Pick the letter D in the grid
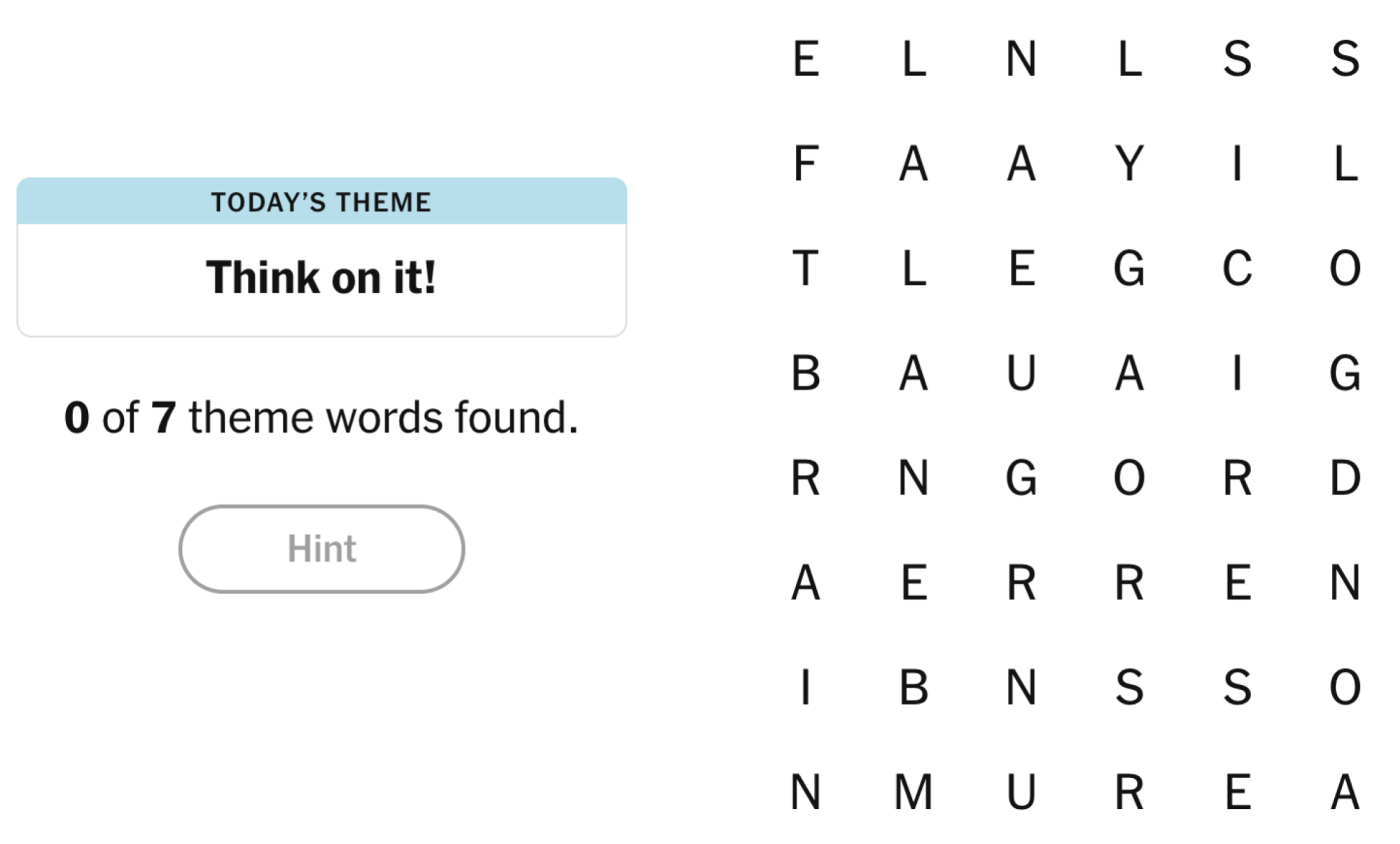This screenshot has height=844, width=1400. coord(1345,478)
